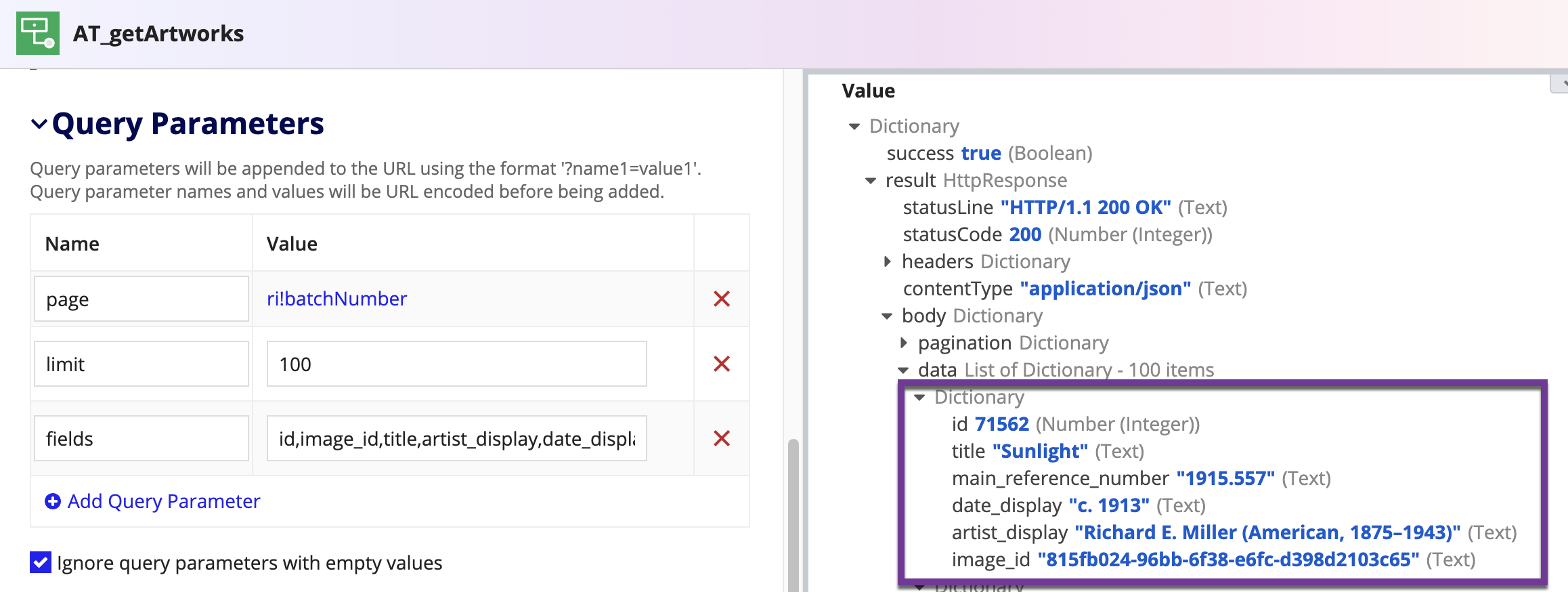Image resolution: width=1568 pixels, height=592 pixels.
Task: Click Add Query Parameter link
Action: 164,501
